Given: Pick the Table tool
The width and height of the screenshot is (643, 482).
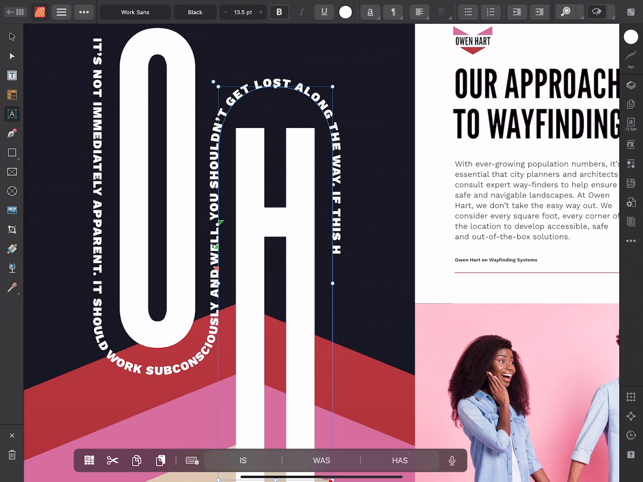Looking at the screenshot, I should [x=12, y=95].
